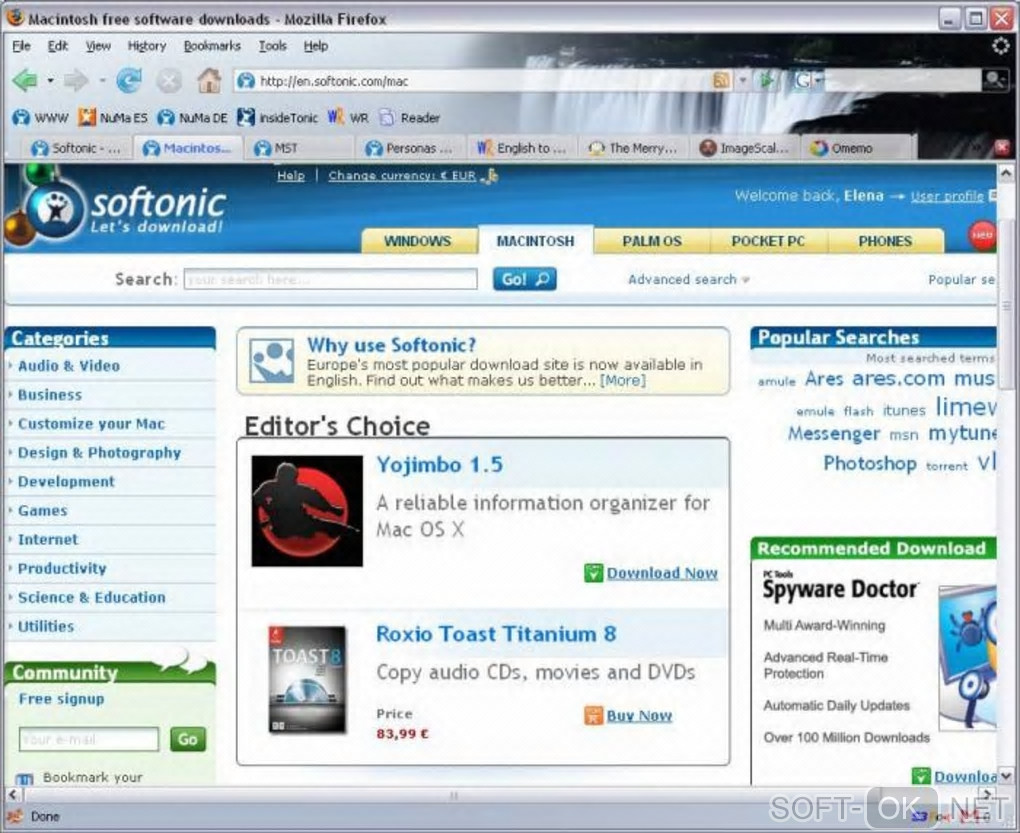Screen dimensions: 1020x833
Task: Open the Tools menu
Action: click(273, 46)
